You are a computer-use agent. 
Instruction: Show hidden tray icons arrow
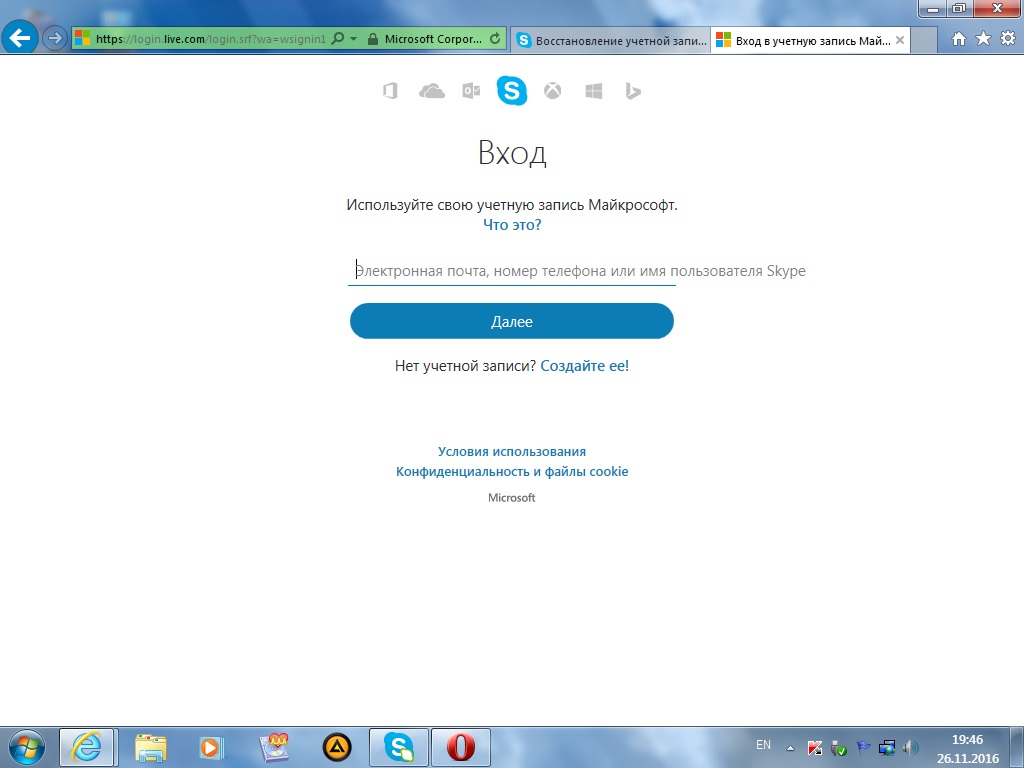pos(790,747)
